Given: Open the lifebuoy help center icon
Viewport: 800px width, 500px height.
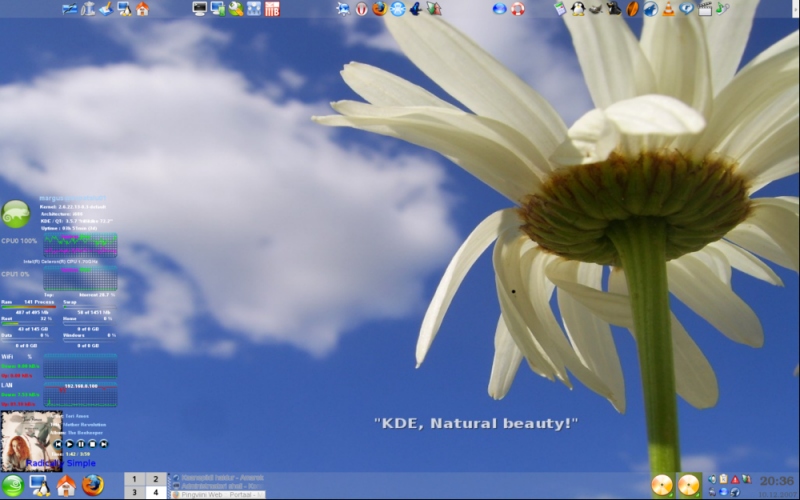Looking at the screenshot, I should [x=517, y=9].
